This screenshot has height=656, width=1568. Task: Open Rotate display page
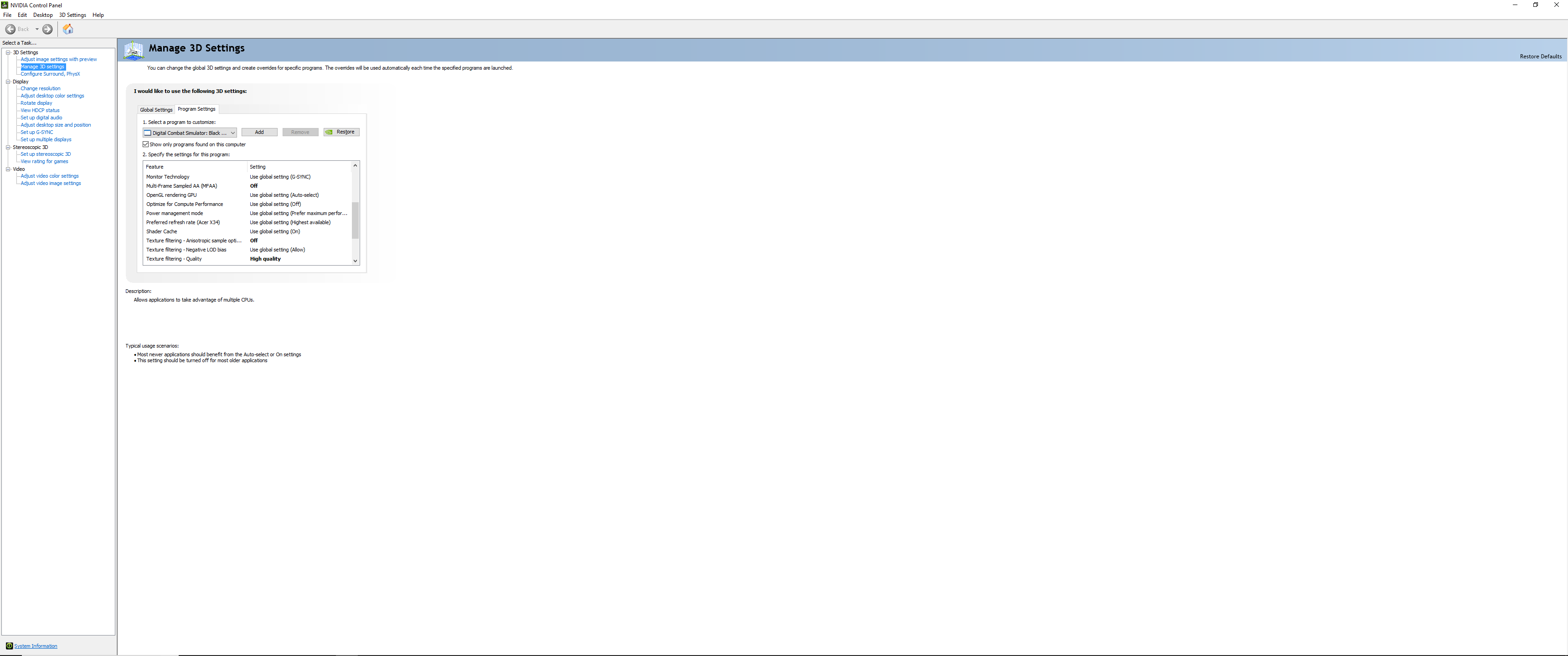click(36, 103)
